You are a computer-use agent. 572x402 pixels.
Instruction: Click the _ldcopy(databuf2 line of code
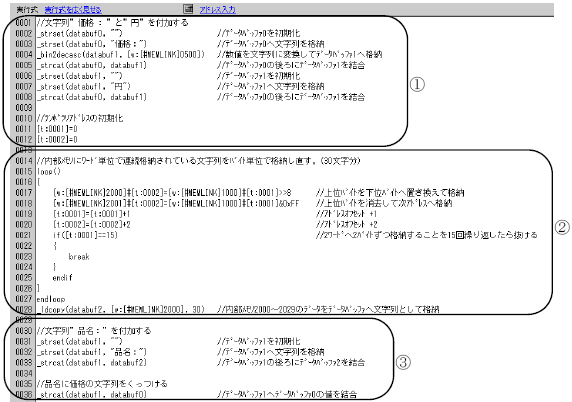point(121,310)
